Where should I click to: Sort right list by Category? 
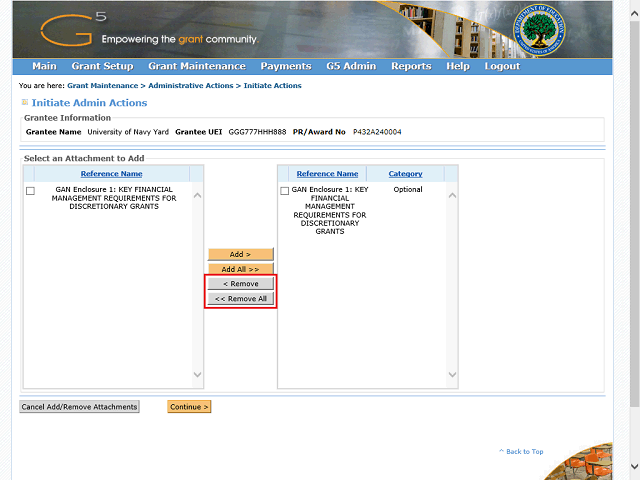[405, 174]
